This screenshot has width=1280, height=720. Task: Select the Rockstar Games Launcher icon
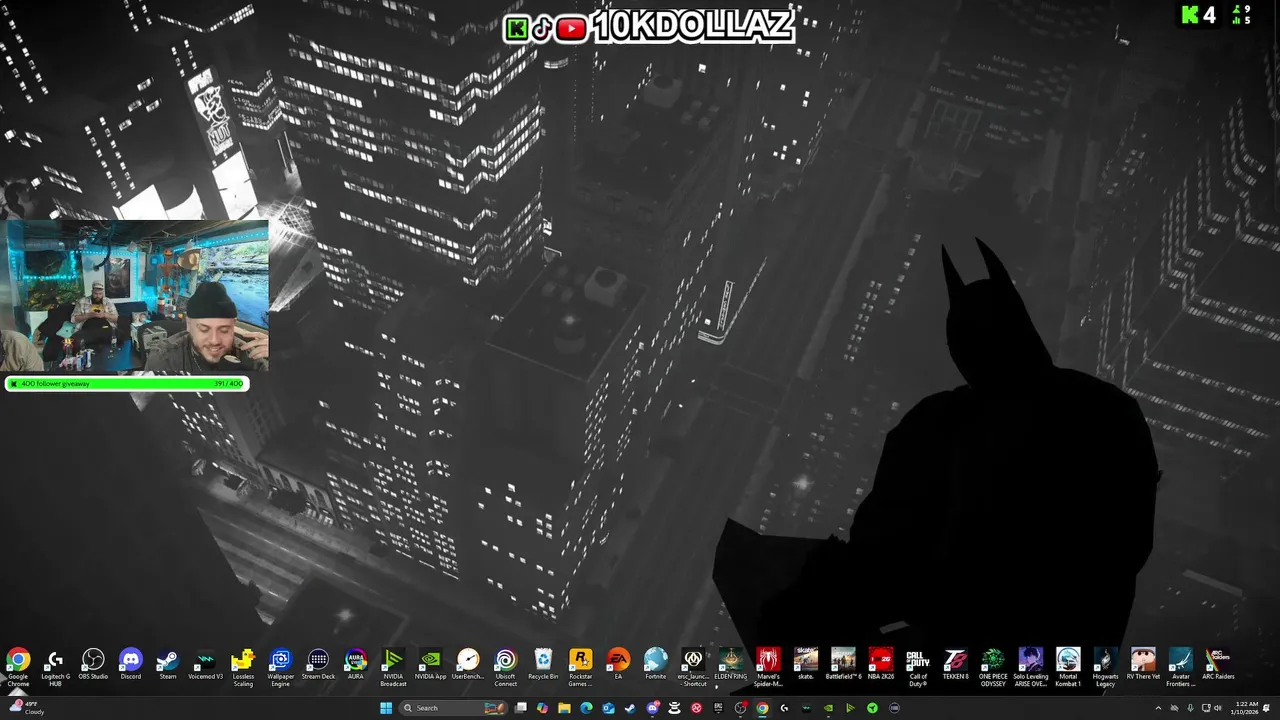[x=580, y=664]
